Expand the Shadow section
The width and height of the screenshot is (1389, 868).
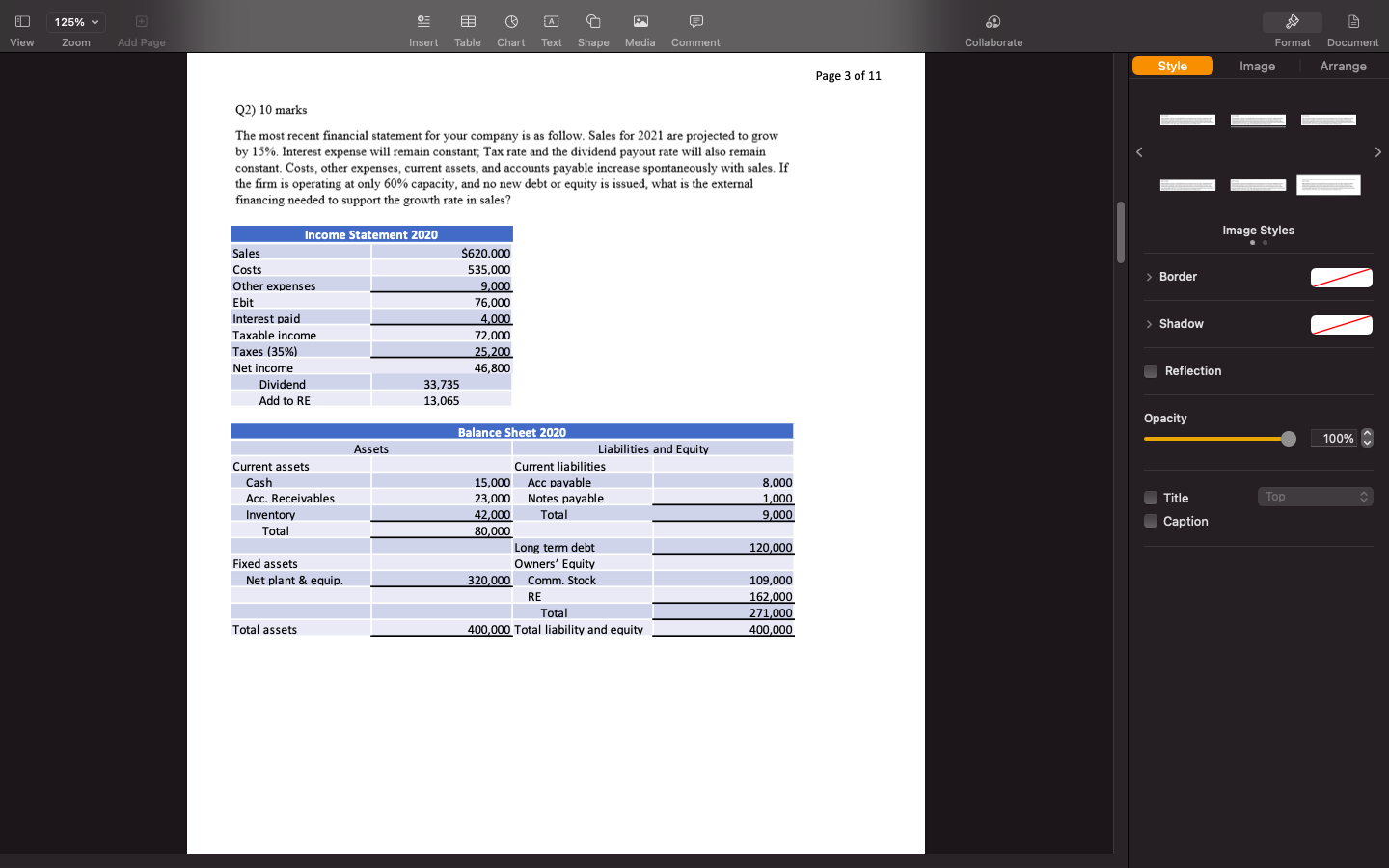coord(1149,324)
